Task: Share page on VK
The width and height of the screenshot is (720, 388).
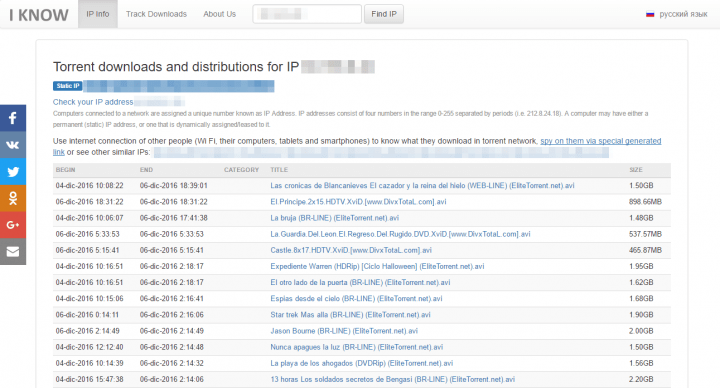Action: [x=13, y=145]
